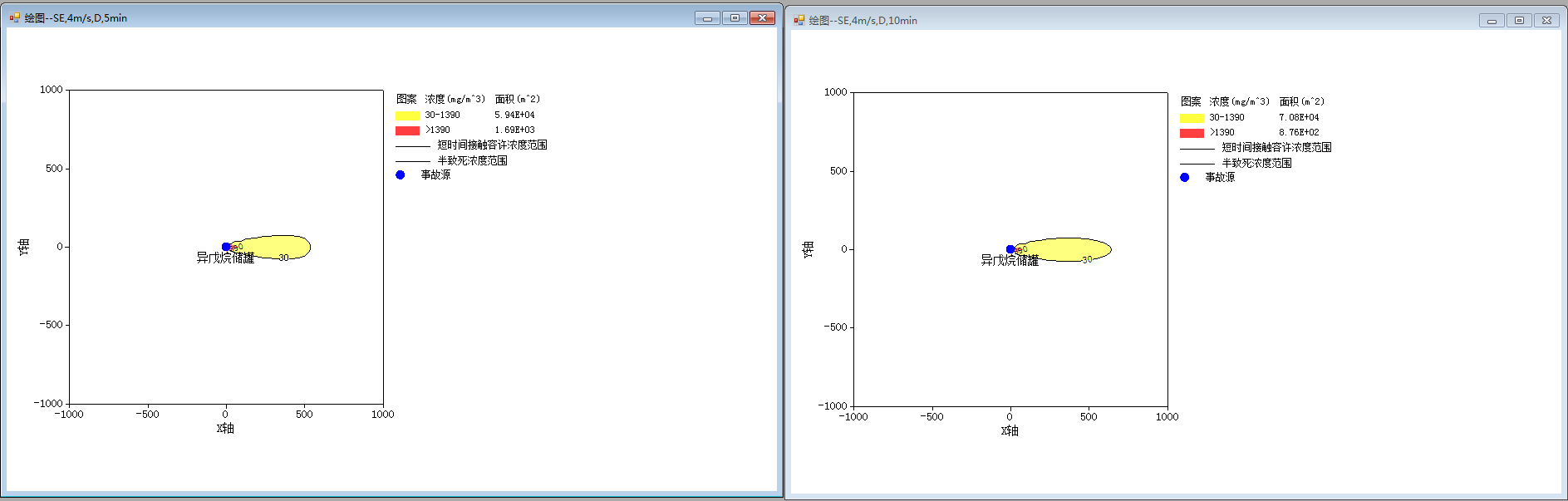Maximize the SE,4m/s,D,5min plot window

(x=735, y=17)
